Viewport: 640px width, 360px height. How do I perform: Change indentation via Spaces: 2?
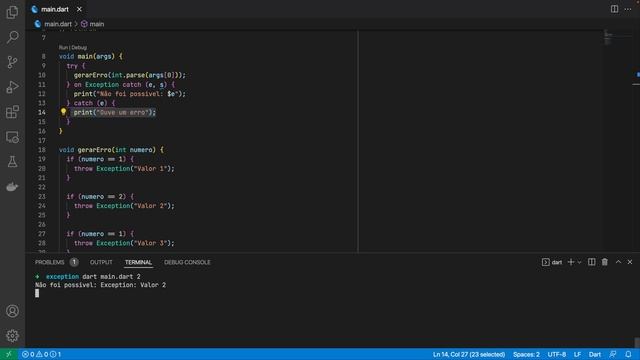[526, 354]
